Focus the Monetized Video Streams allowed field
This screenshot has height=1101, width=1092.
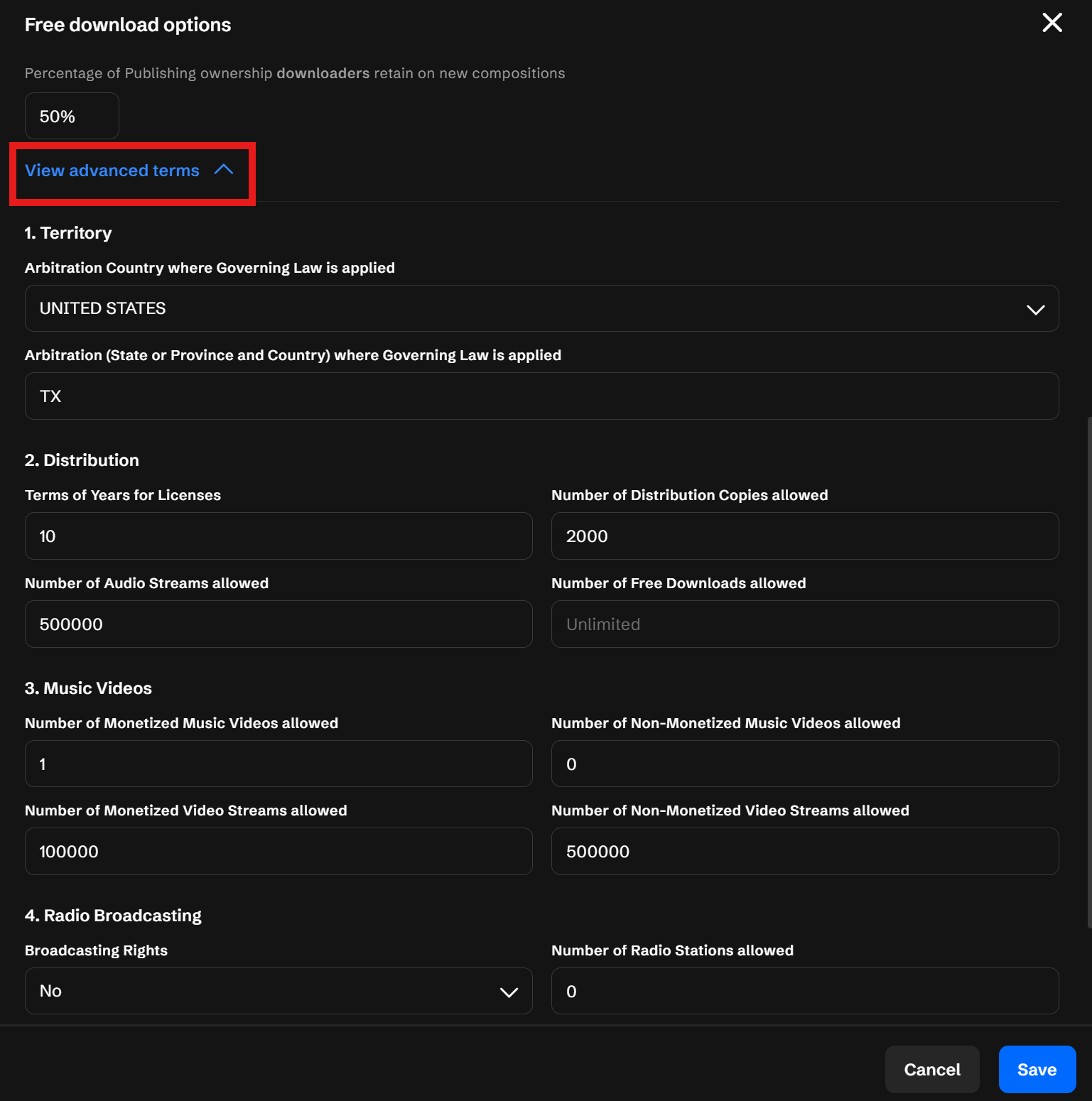(278, 852)
